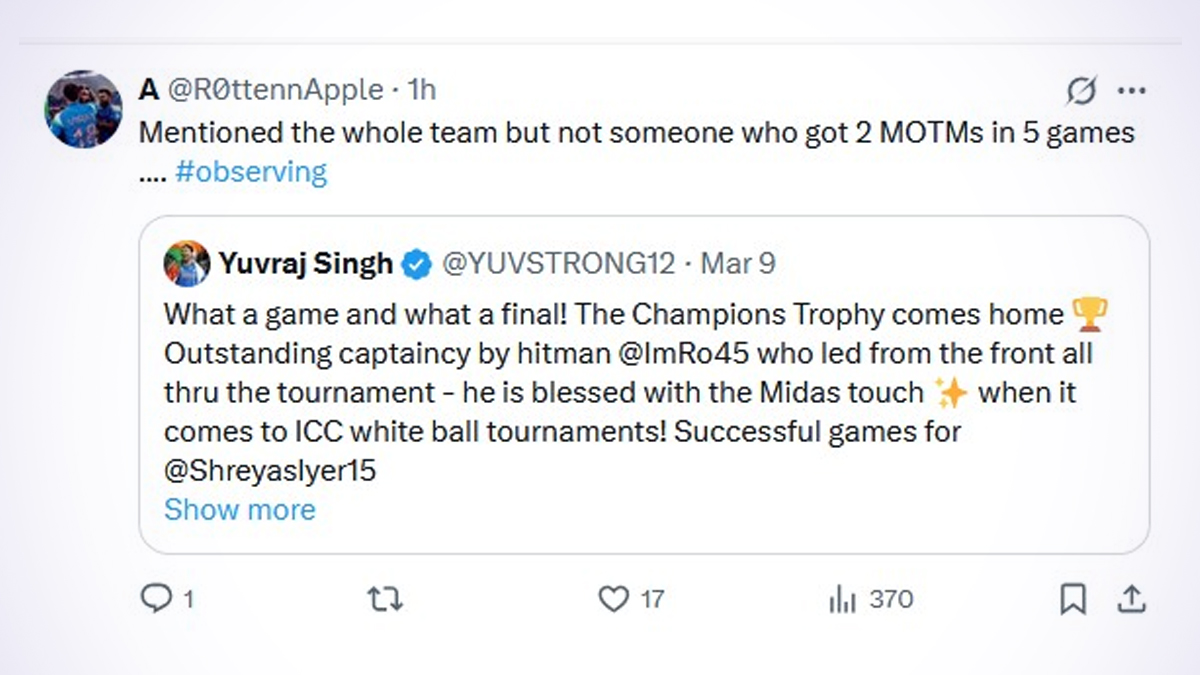This screenshot has height=675, width=1200.
Task: Expand quoted tweet with Show more
Action: [239, 510]
